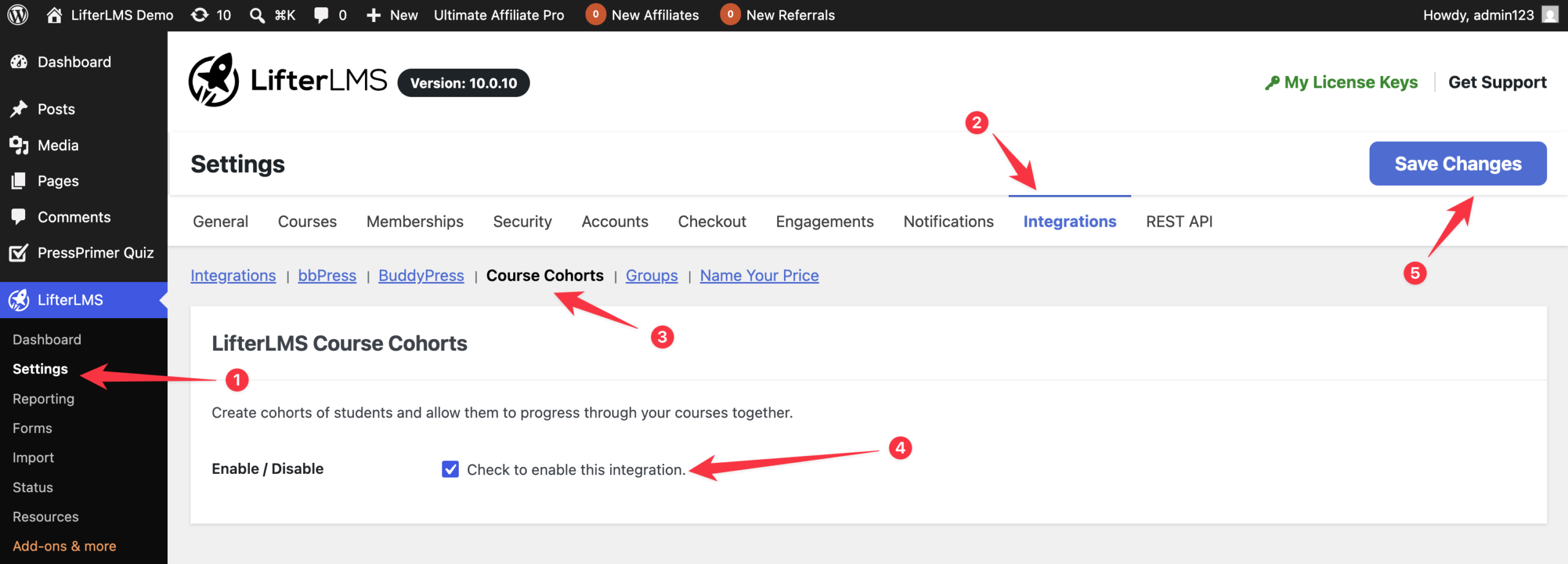
Task: Open the General settings tab
Action: coord(221,221)
